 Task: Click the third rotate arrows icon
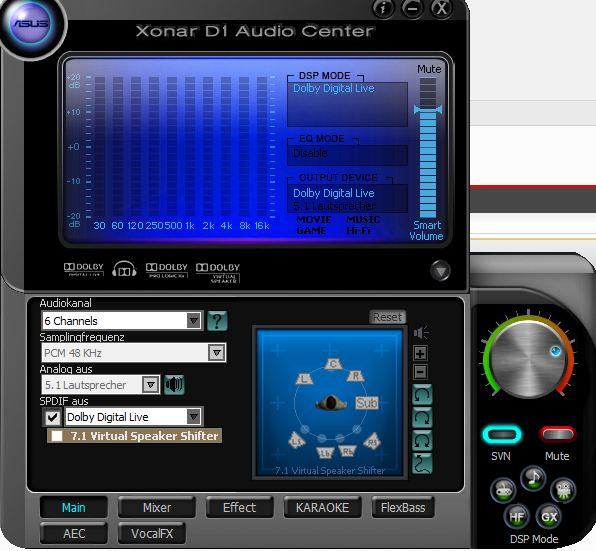[422, 441]
